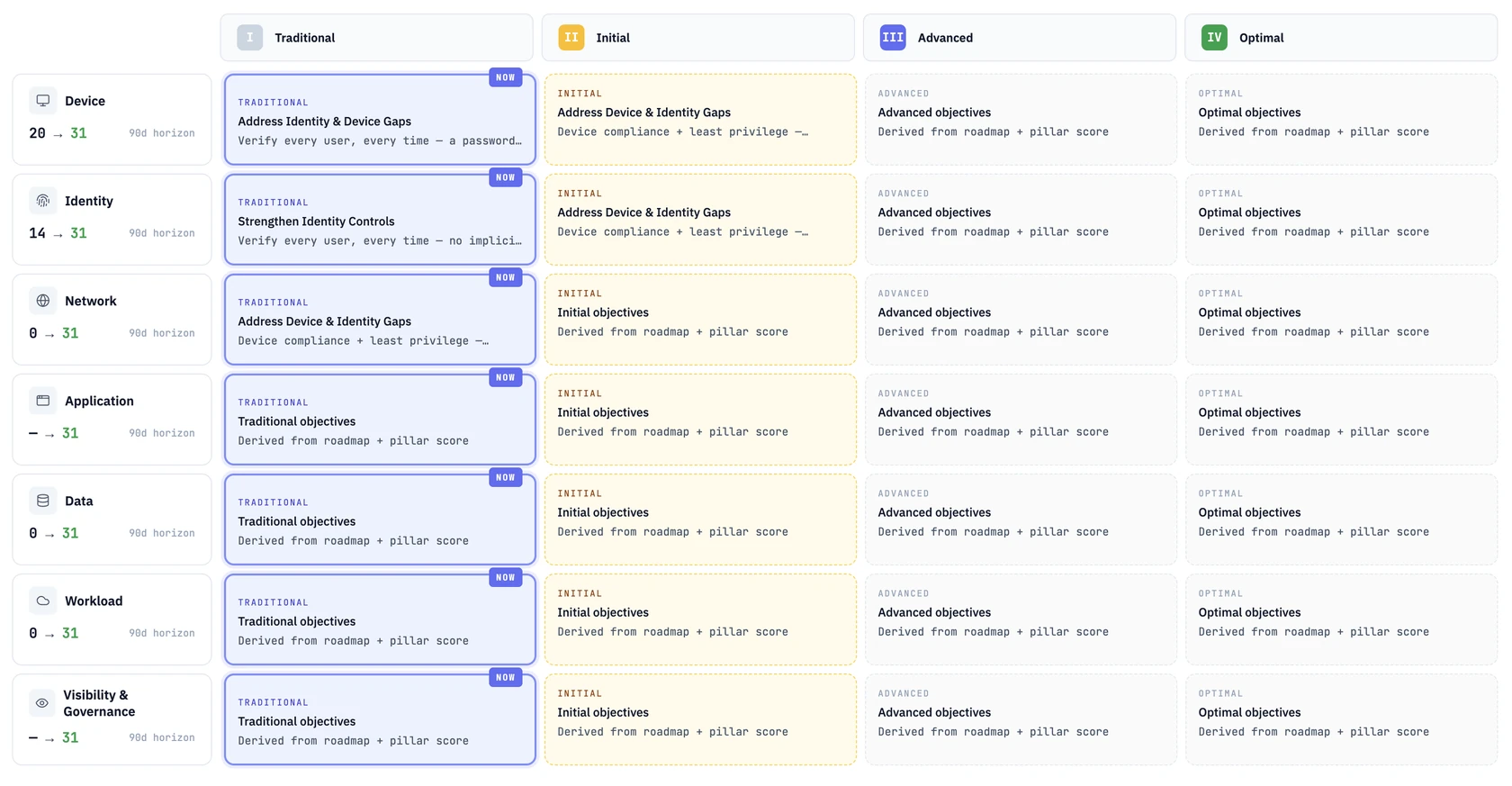Select the Initial column header
Viewport: 1512px width, 786px height.
(x=698, y=38)
